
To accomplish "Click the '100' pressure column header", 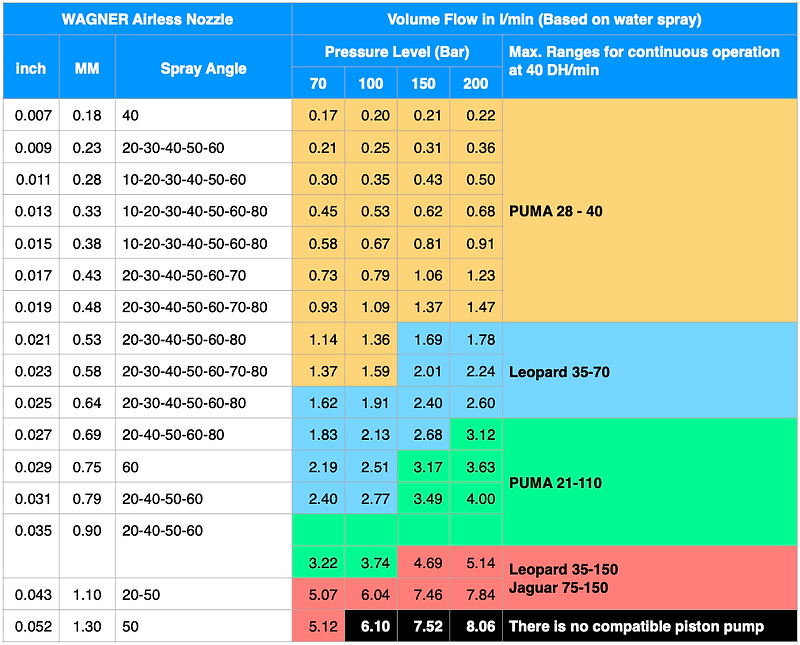I will 370,83.
